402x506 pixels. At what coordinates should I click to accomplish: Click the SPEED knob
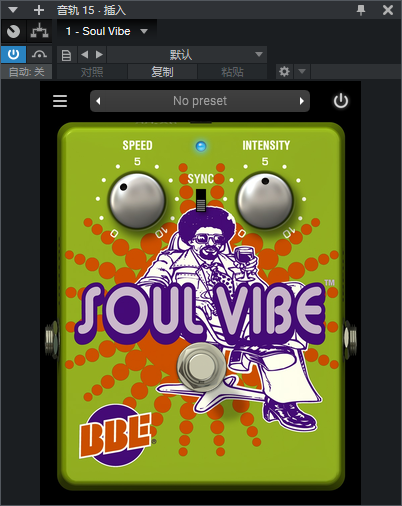pos(137,201)
